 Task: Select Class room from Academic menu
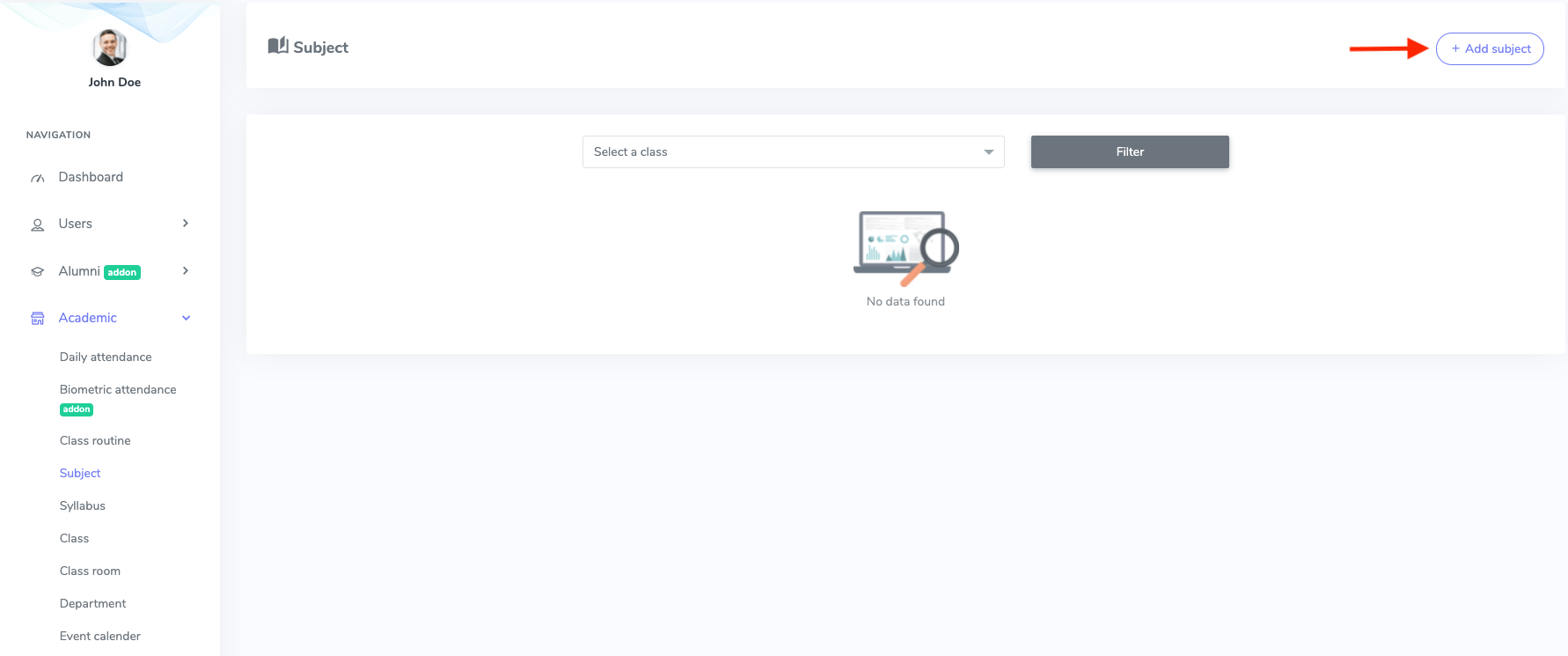[90, 571]
